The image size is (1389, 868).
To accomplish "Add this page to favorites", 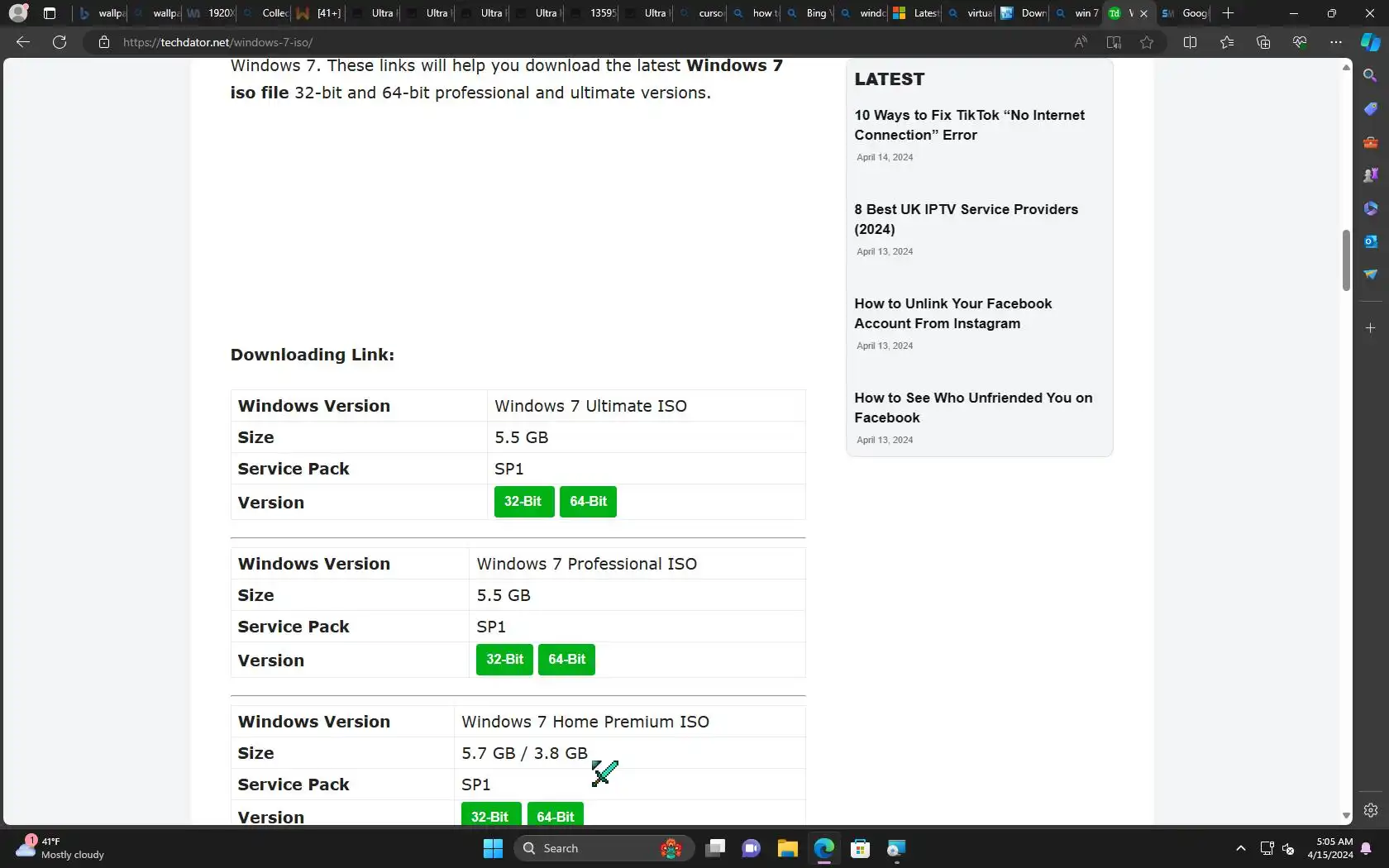I will (x=1147, y=42).
